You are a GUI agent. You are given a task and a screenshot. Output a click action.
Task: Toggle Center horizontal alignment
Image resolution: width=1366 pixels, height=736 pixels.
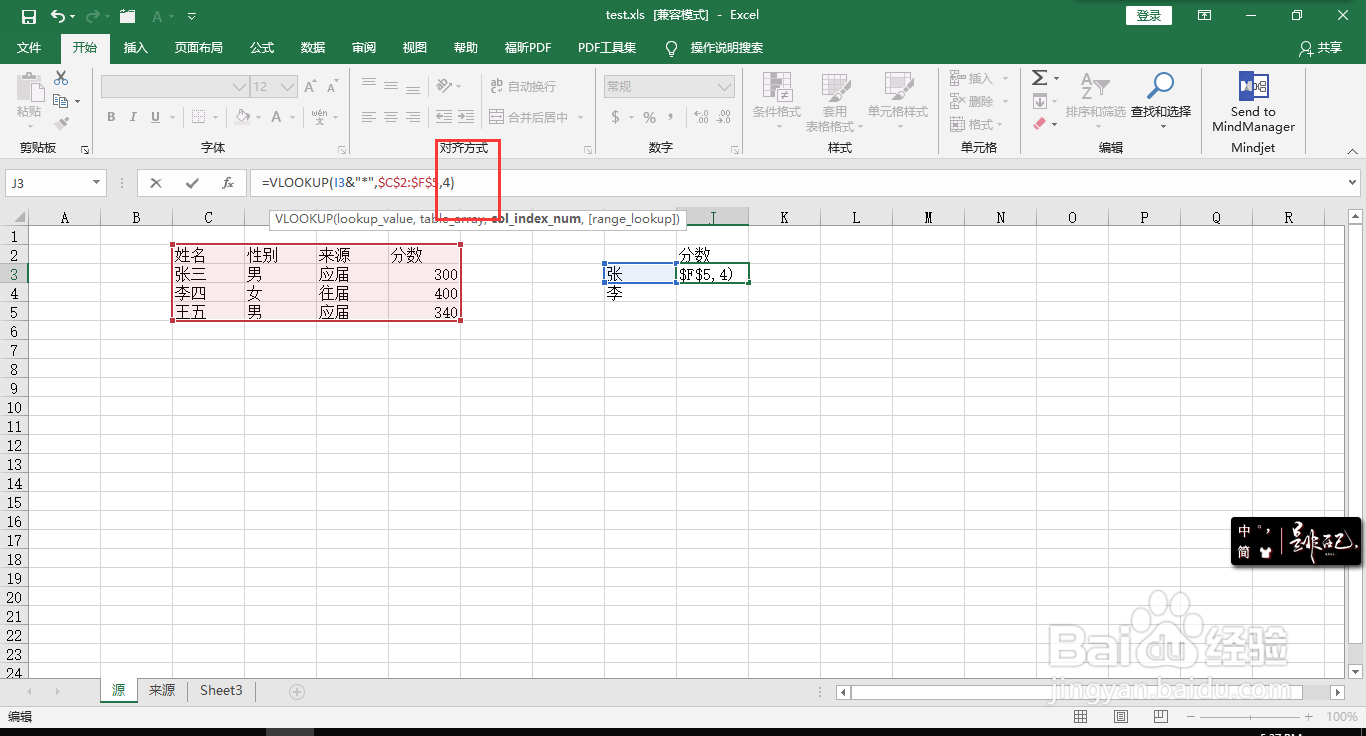pyautogui.click(x=391, y=117)
